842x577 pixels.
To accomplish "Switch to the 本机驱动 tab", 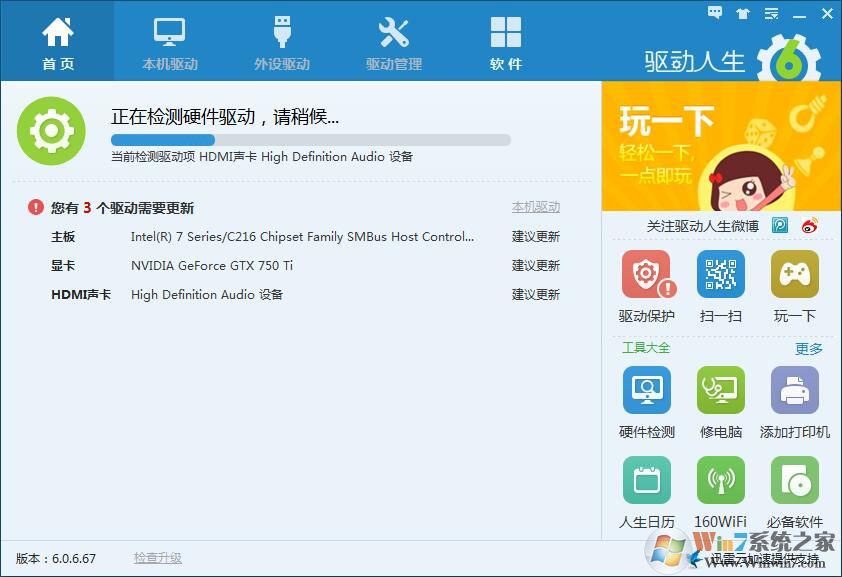I will (170, 41).
